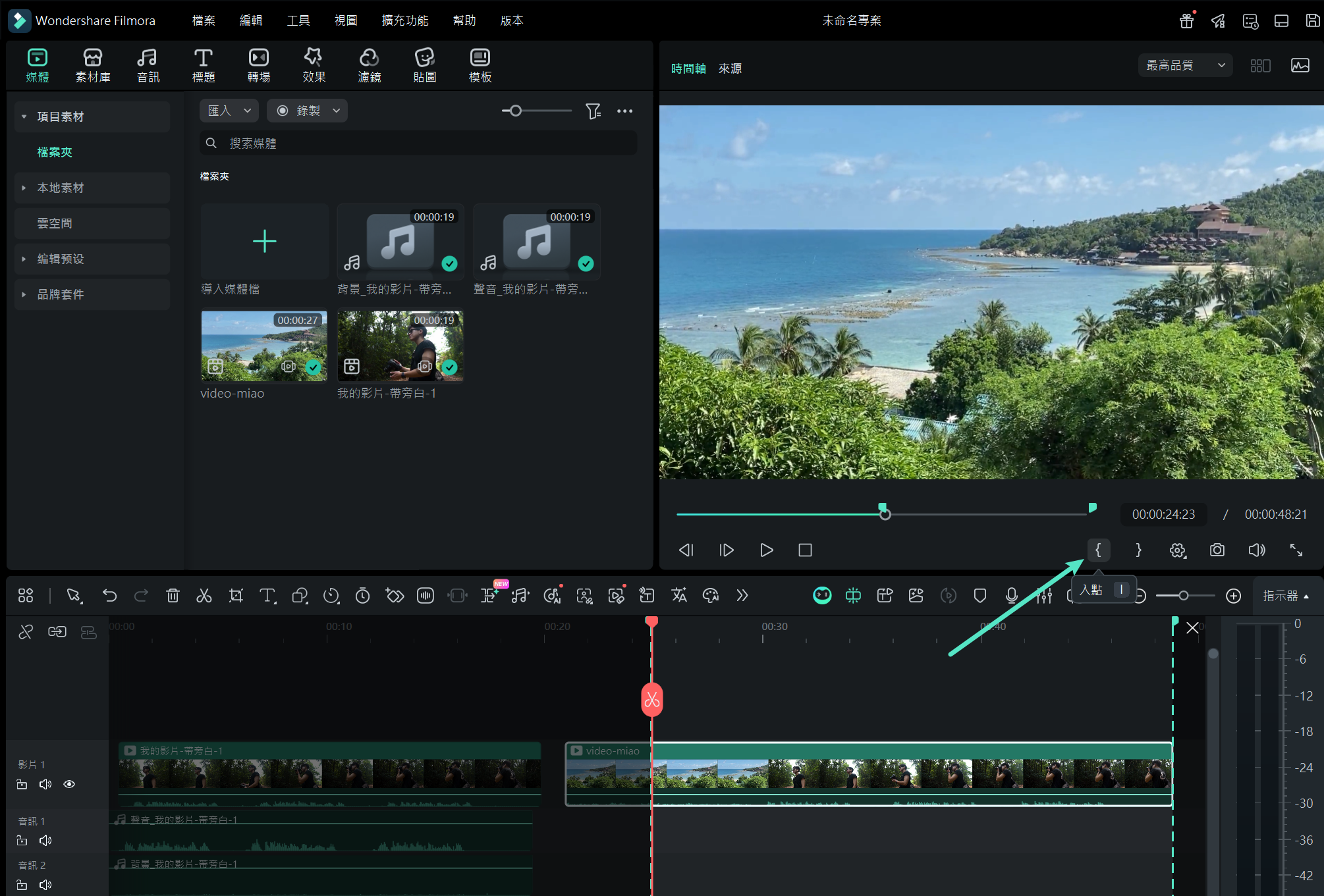Mute the 音訊 1 track

(45, 841)
